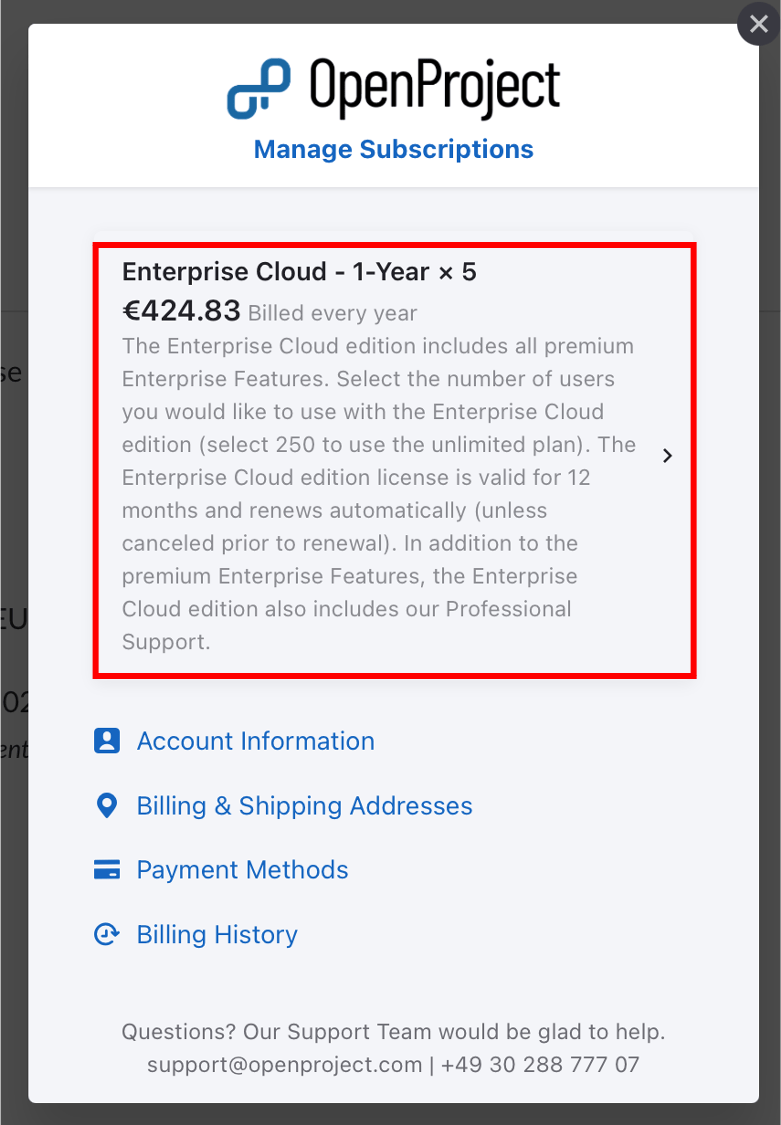Click the credit card icon
781x1125 pixels.
(106, 870)
